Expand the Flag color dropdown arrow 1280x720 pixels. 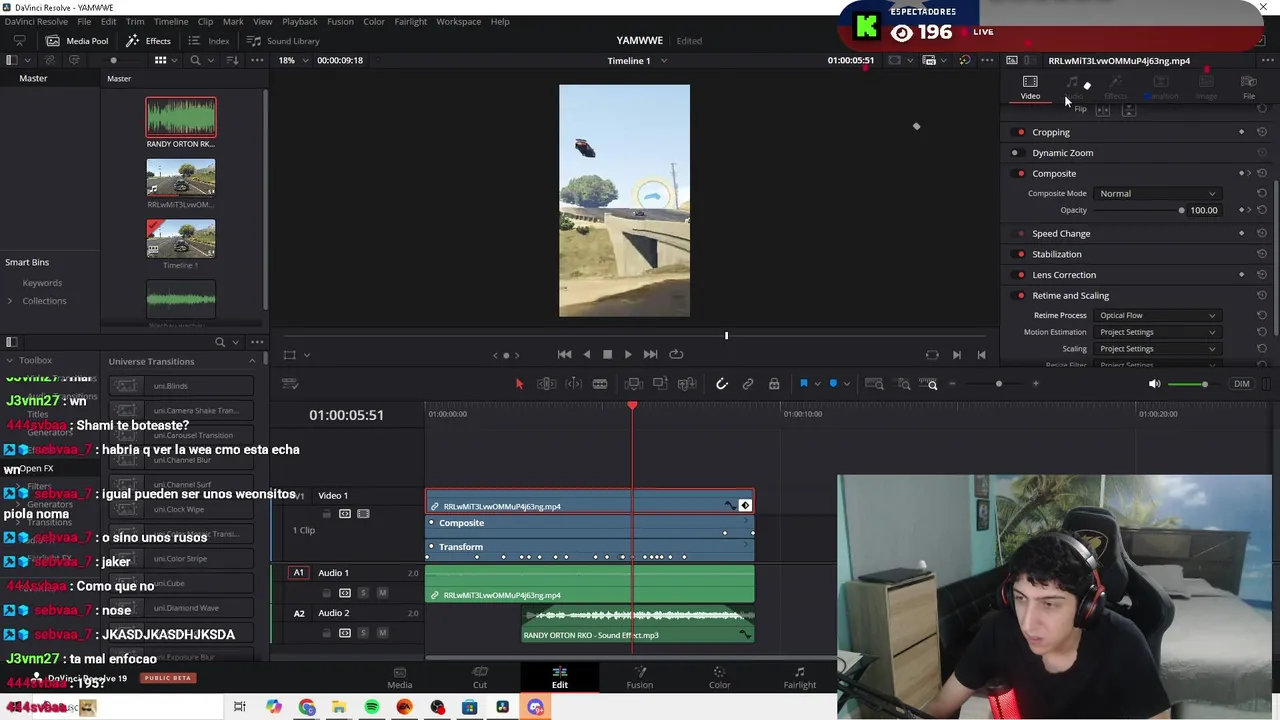click(816, 384)
